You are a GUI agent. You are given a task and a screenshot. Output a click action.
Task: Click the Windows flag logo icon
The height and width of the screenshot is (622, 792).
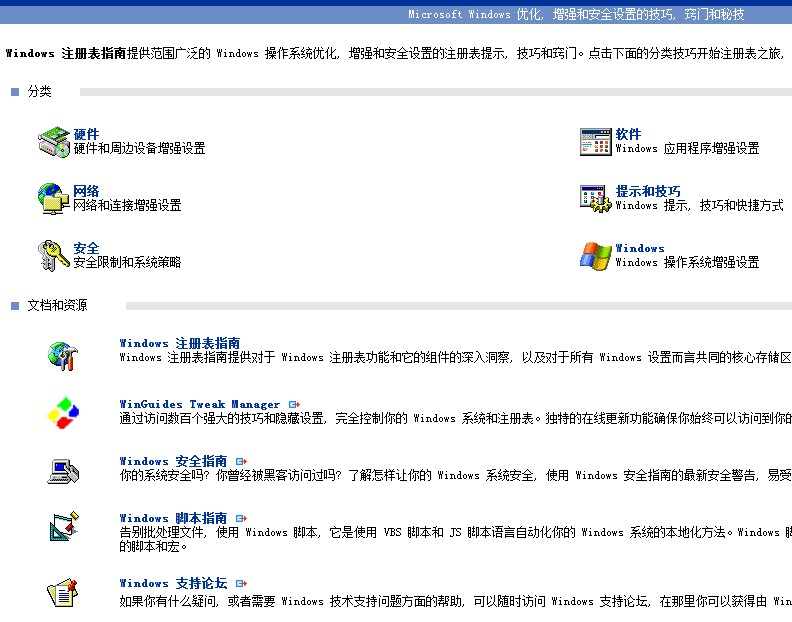click(x=596, y=256)
